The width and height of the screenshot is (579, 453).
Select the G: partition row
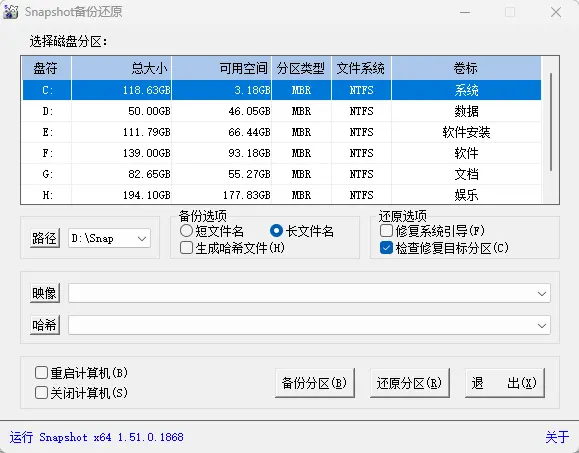coord(281,174)
